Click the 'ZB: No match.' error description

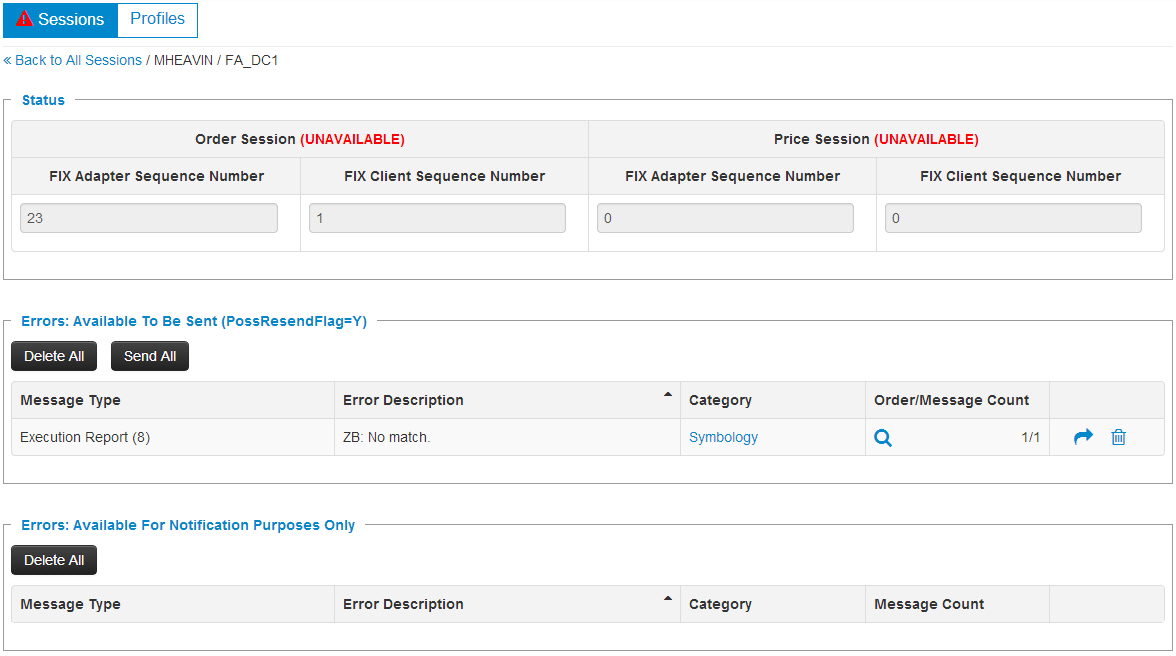386,437
